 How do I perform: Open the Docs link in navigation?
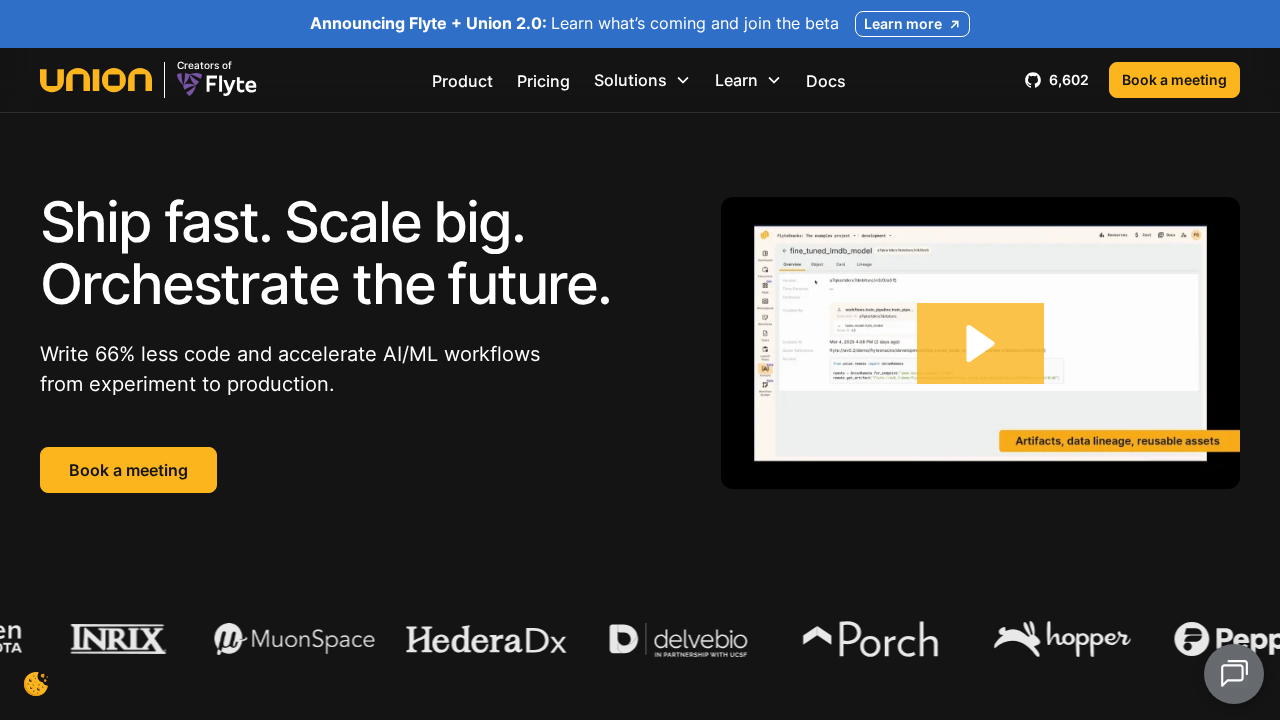(825, 81)
